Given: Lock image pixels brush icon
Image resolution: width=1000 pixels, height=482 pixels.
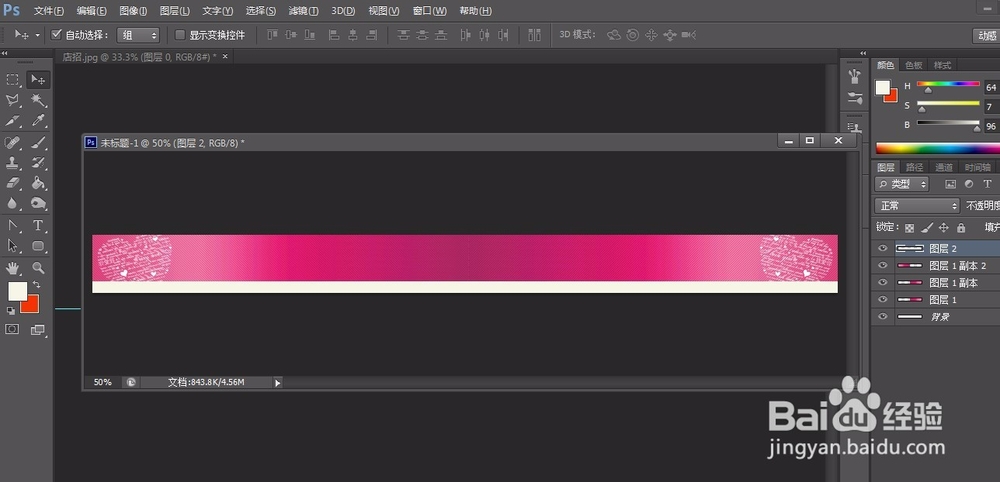Looking at the screenshot, I should click(927, 228).
